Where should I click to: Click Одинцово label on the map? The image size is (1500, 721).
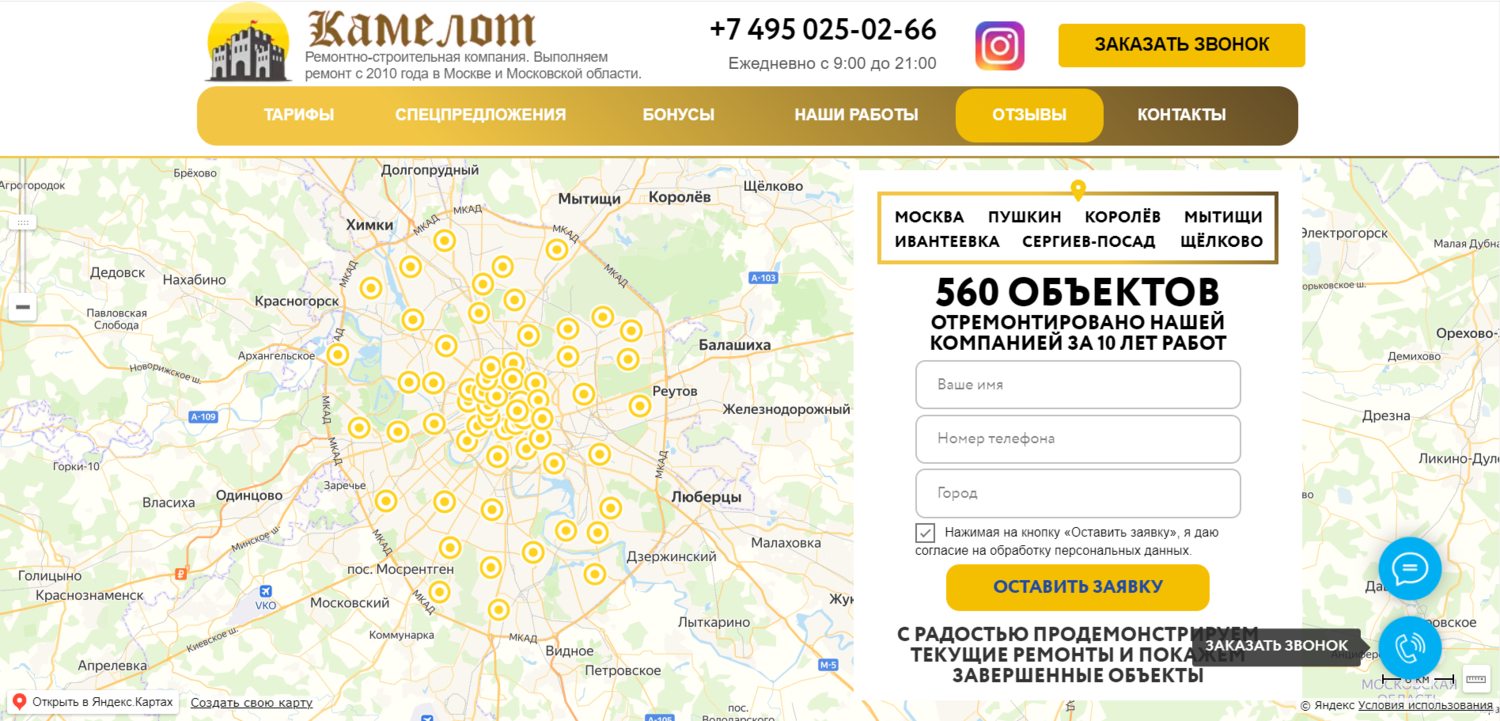(x=249, y=495)
